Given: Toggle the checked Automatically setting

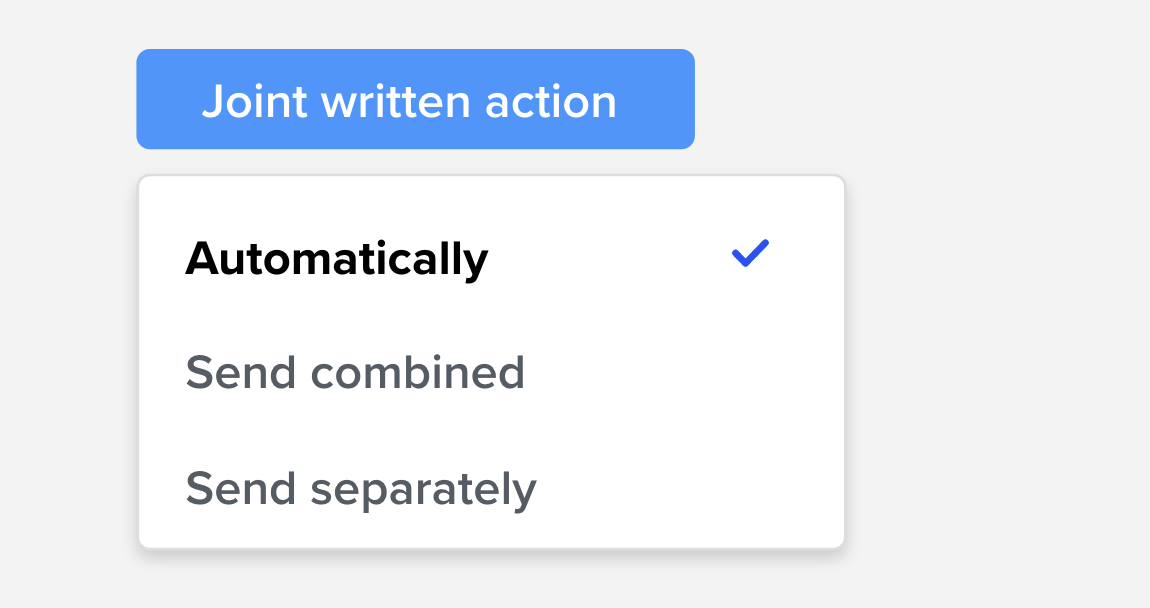Looking at the screenshot, I should pyautogui.click(x=337, y=259).
